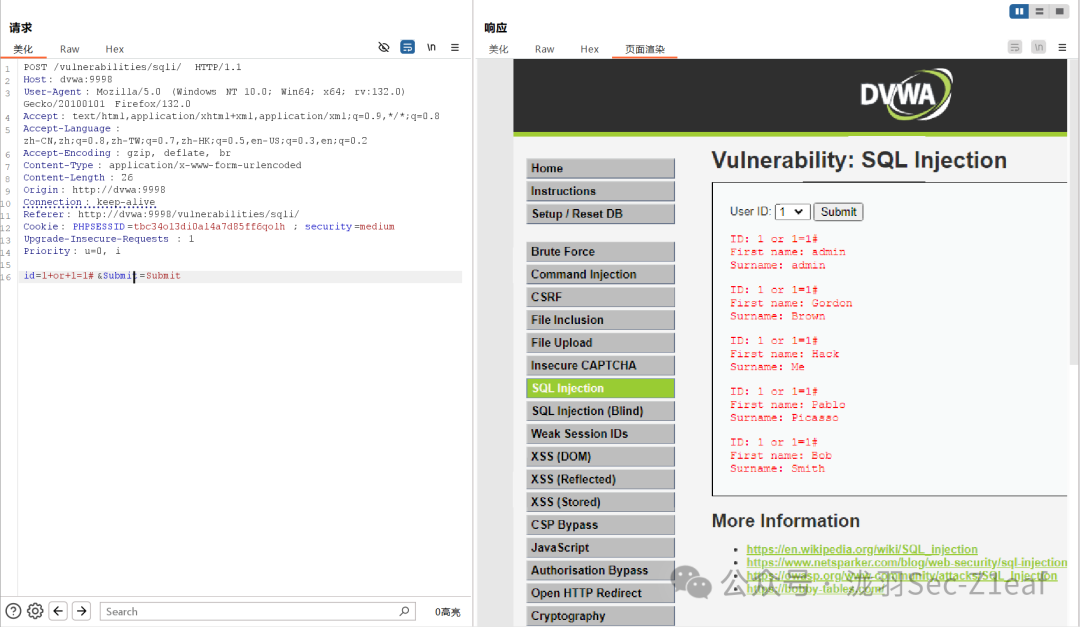Open SQL Injection (Blind) menu item
This screenshot has width=1080, height=627.
(600, 411)
